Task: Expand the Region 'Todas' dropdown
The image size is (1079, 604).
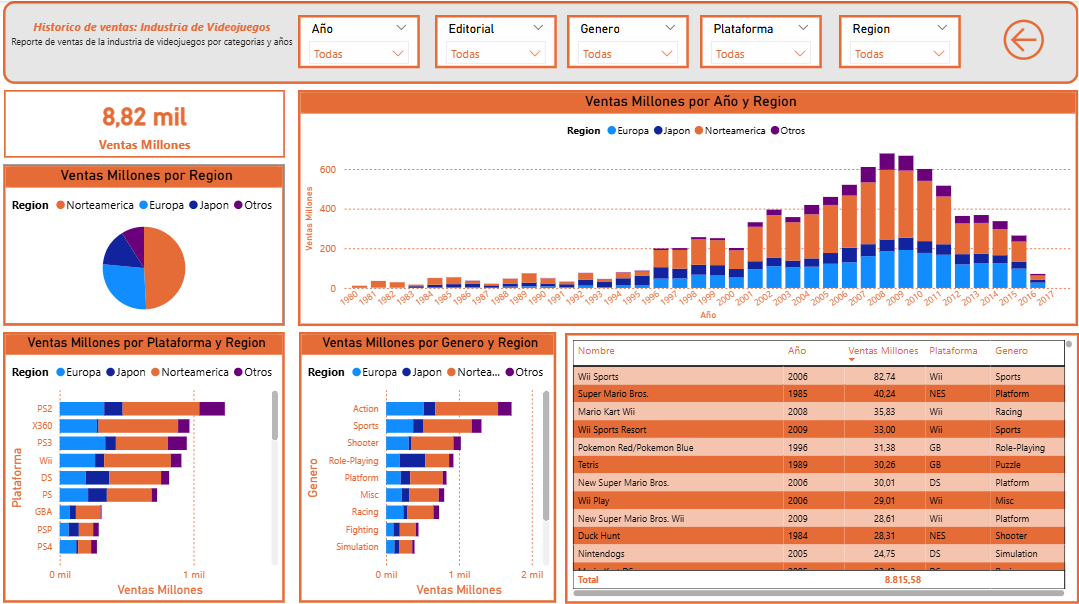Action: (899, 54)
